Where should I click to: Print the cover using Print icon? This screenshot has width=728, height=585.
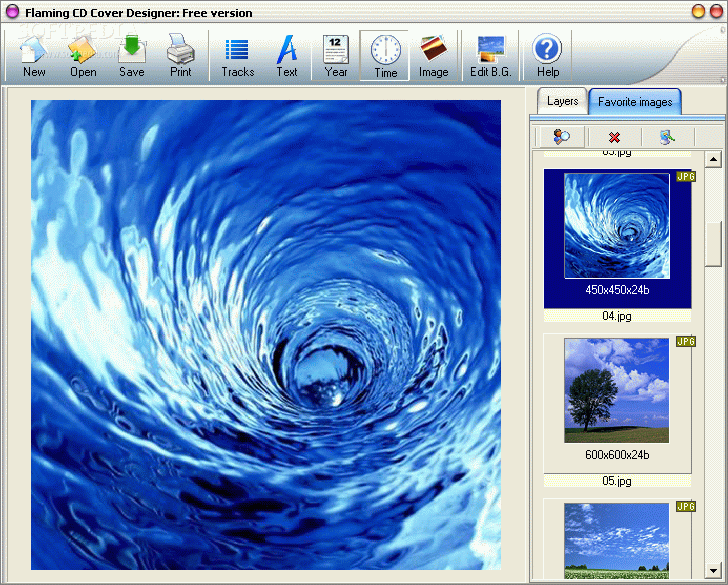[181, 56]
